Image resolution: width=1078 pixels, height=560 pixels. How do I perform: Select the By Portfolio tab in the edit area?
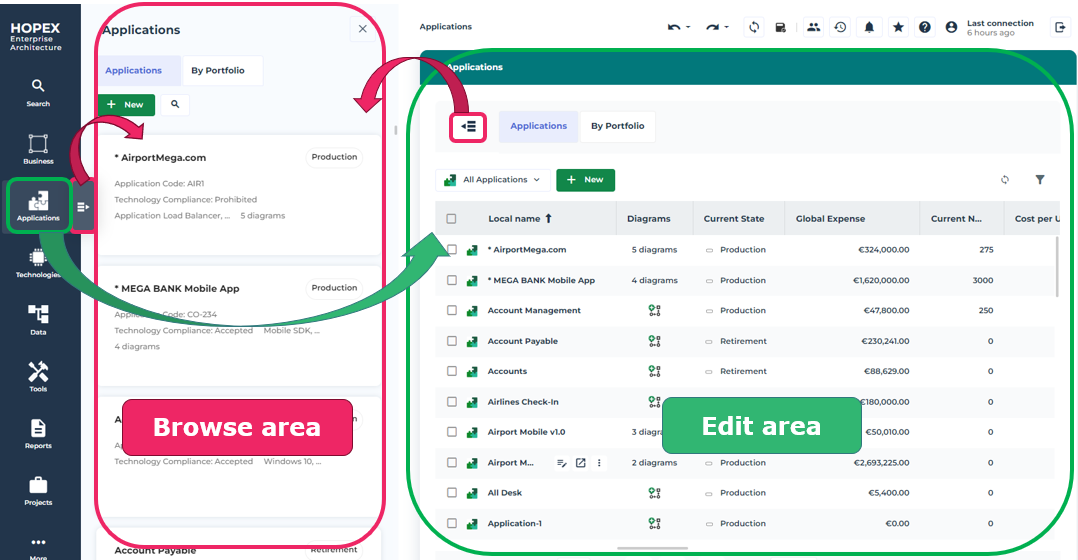(617, 126)
